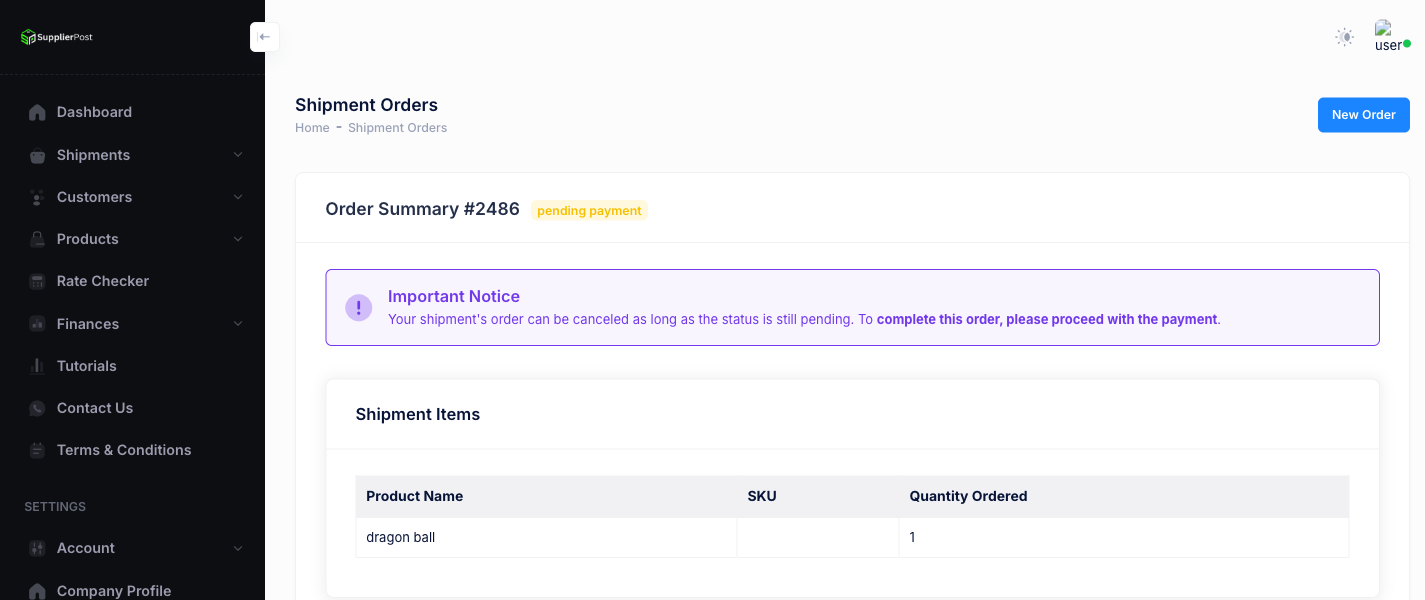Click the Shipments box icon

tap(36, 155)
